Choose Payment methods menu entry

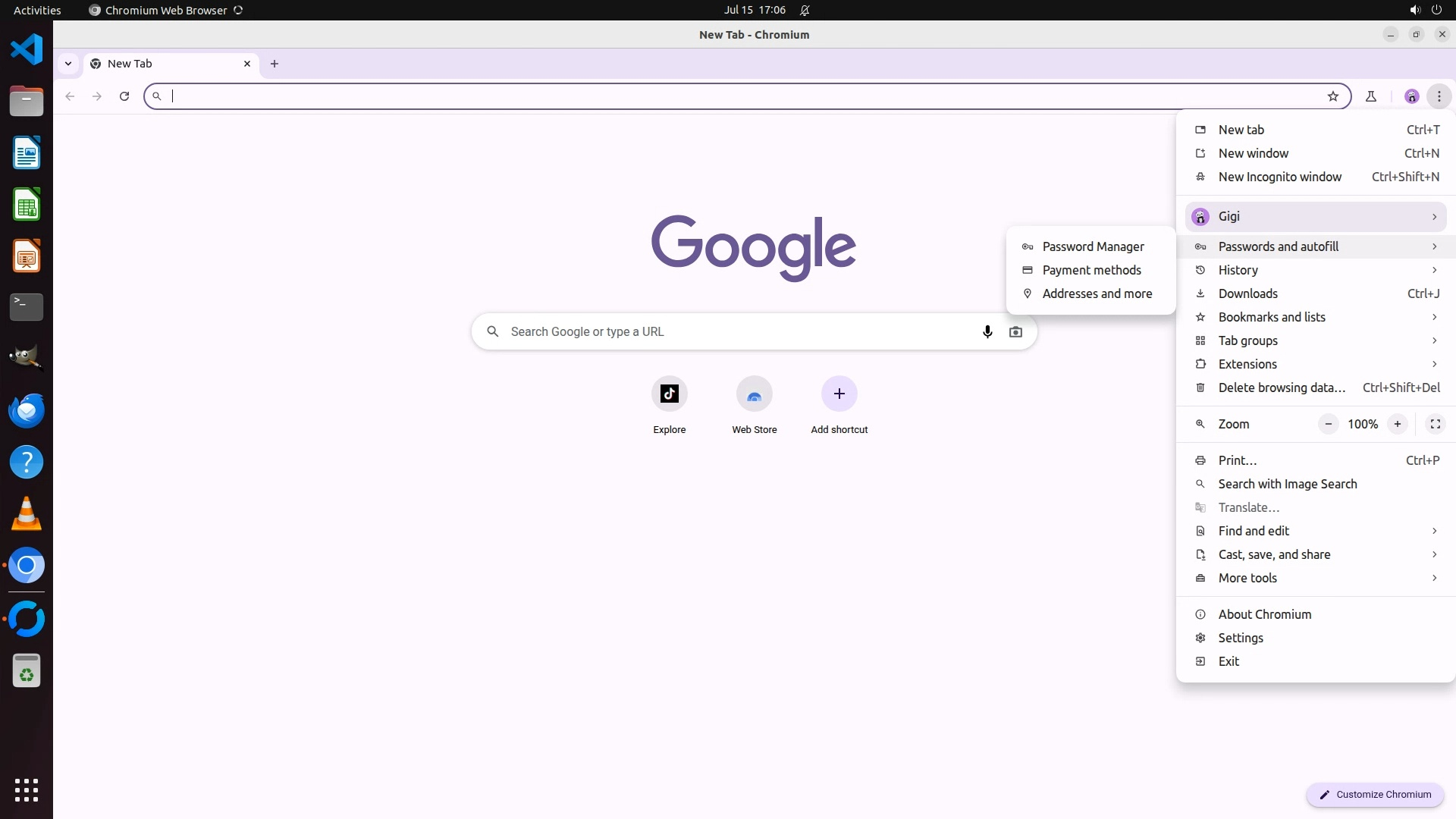coord(1091,270)
